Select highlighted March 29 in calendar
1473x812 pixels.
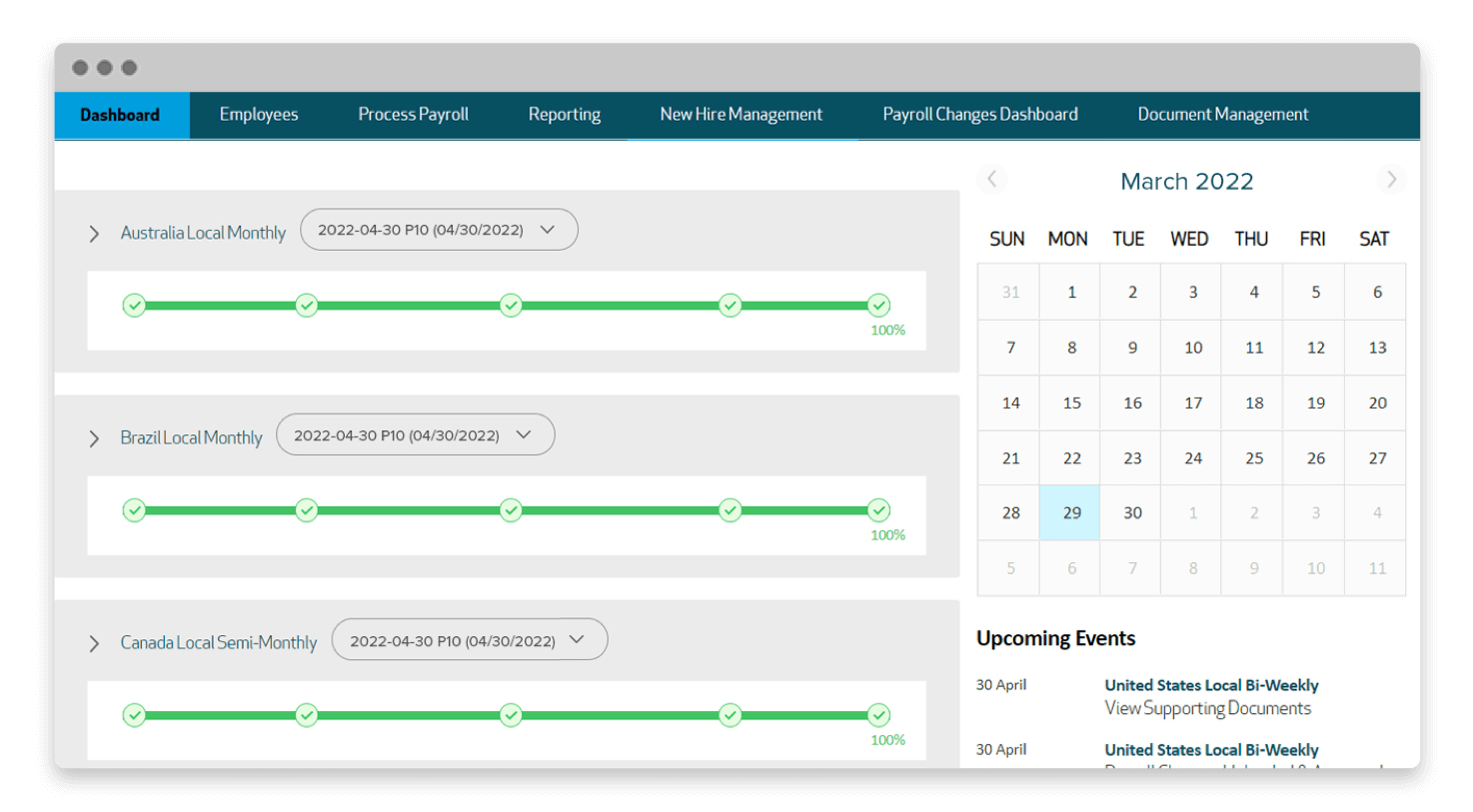click(1071, 512)
